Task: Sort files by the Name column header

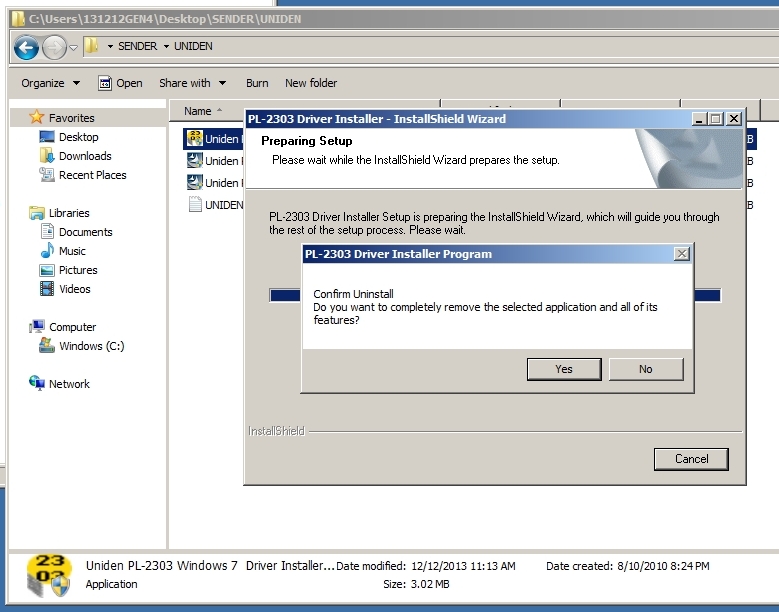Action: pyautogui.click(x=198, y=111)
